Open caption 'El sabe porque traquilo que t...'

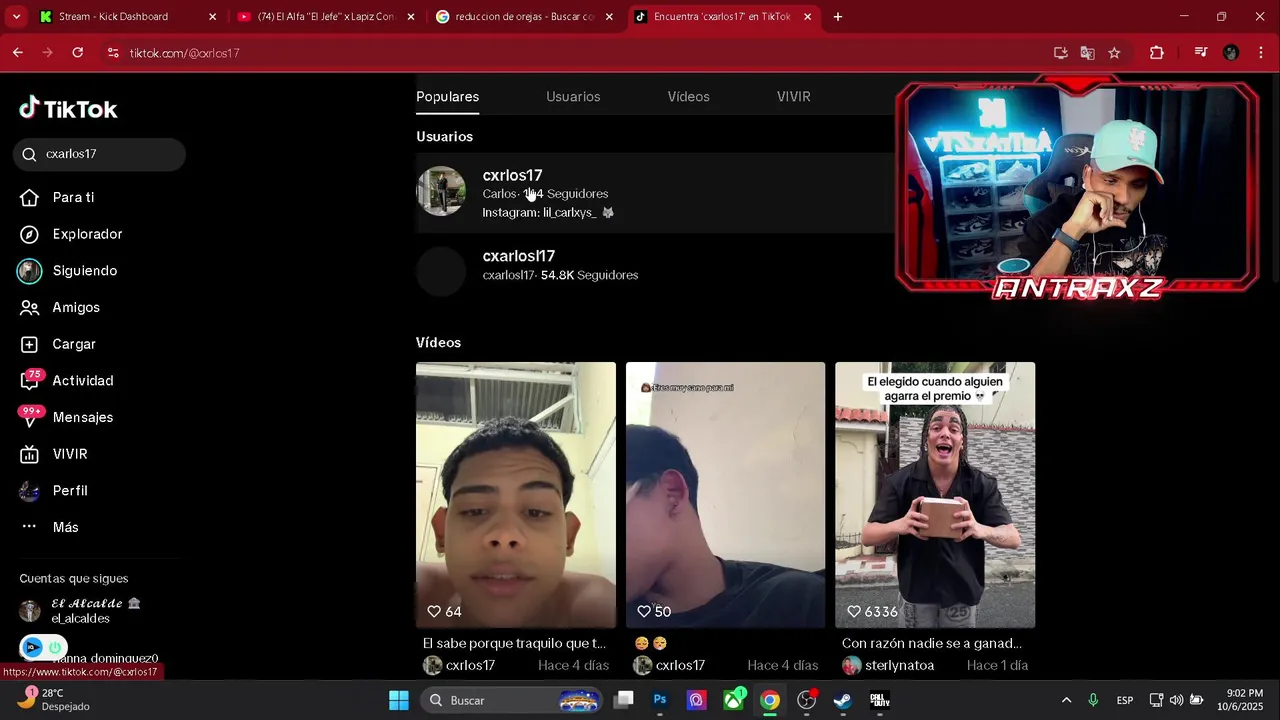tap(514, 643)
